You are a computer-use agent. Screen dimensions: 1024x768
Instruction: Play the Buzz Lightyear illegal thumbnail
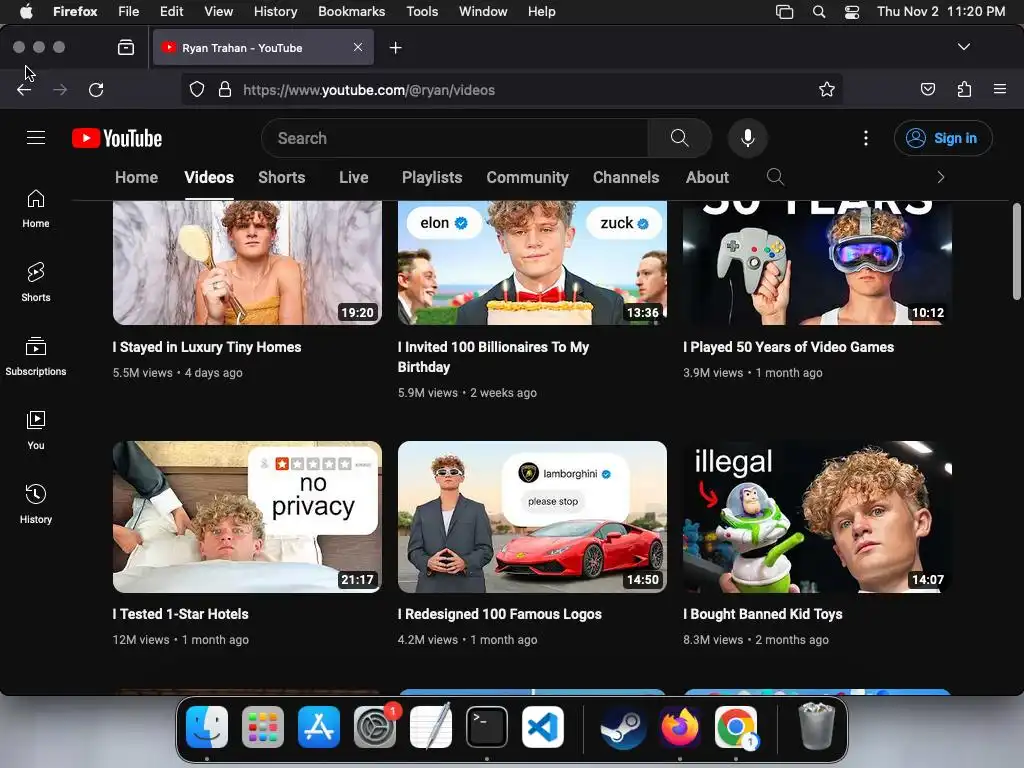click(818, 517)
